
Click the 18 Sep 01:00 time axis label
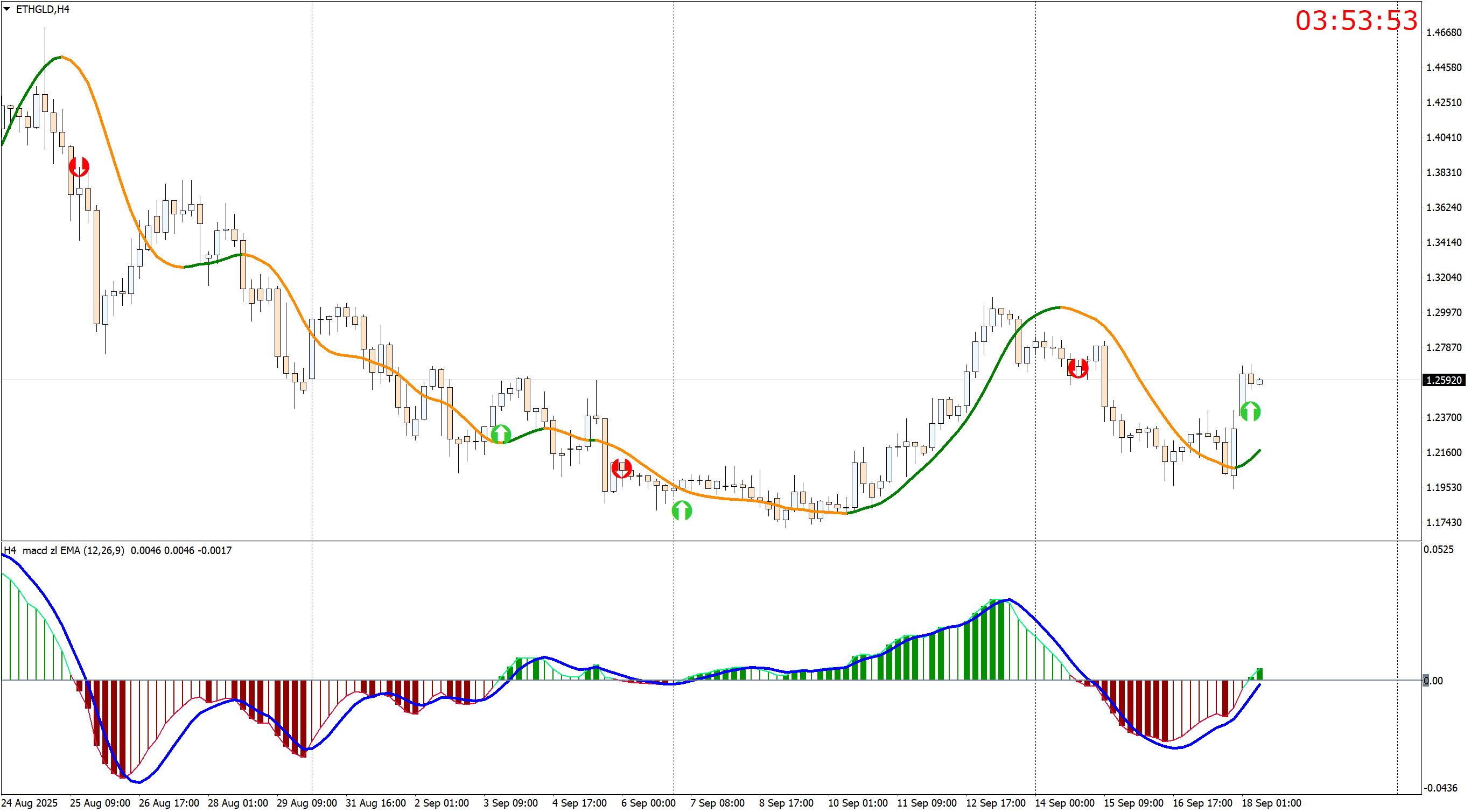coord(1271,803)
